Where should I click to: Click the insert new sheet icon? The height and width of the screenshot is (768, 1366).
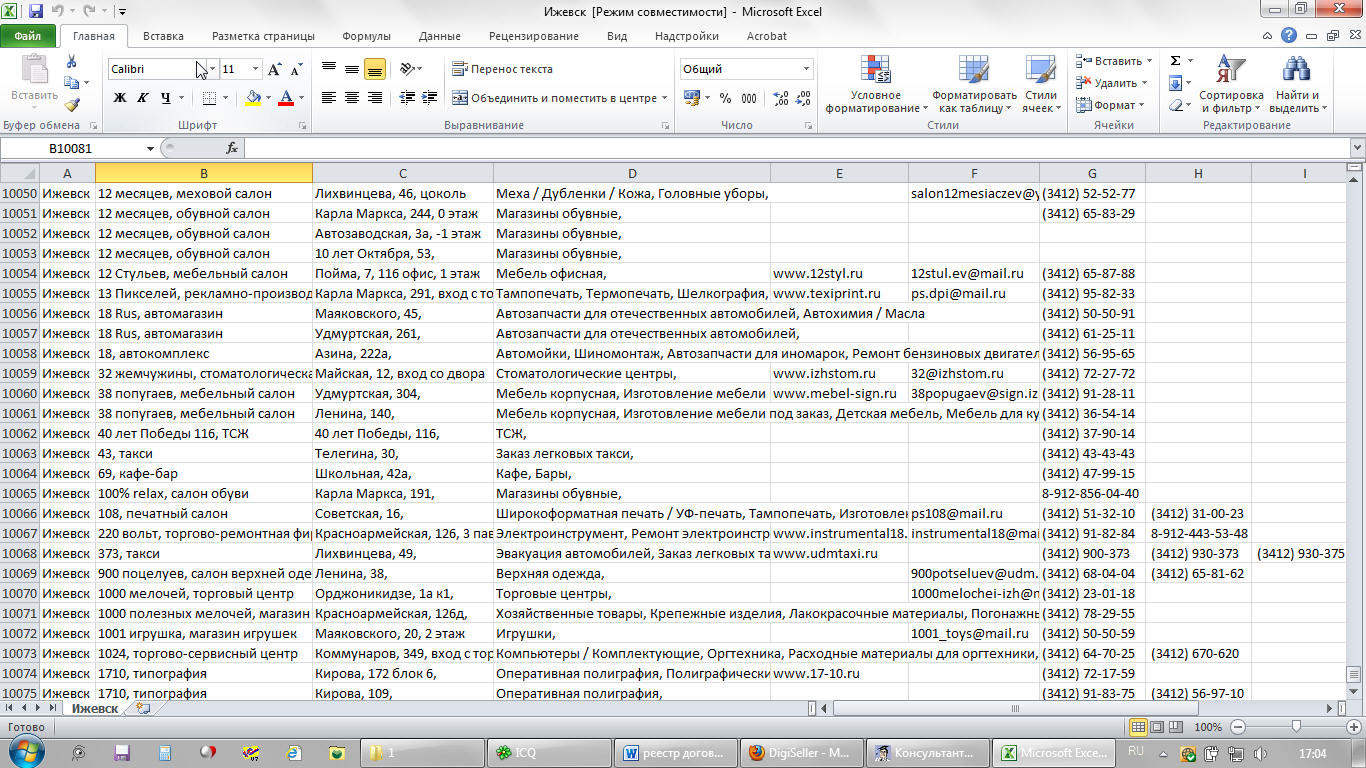[143, 708]
